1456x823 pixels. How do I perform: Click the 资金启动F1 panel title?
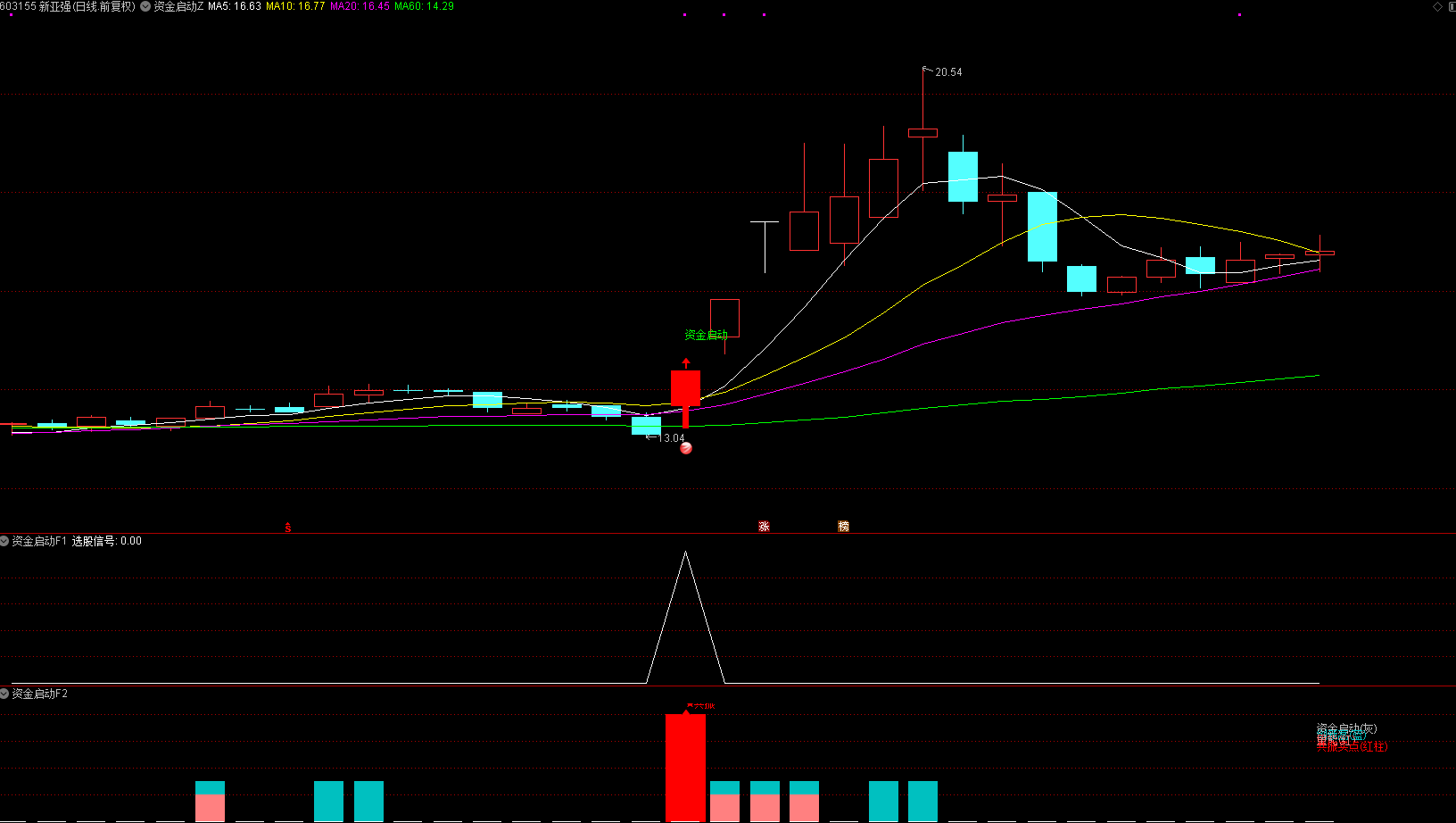pos(39,541)
